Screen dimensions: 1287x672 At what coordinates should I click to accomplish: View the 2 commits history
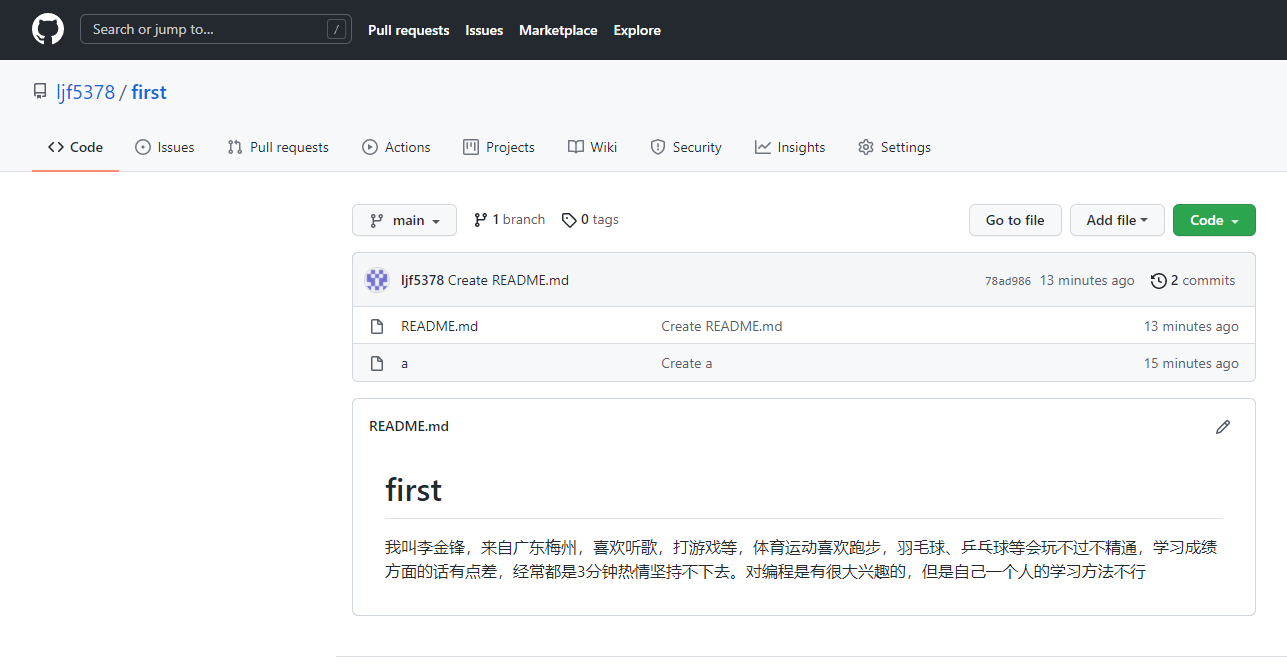1193,281
